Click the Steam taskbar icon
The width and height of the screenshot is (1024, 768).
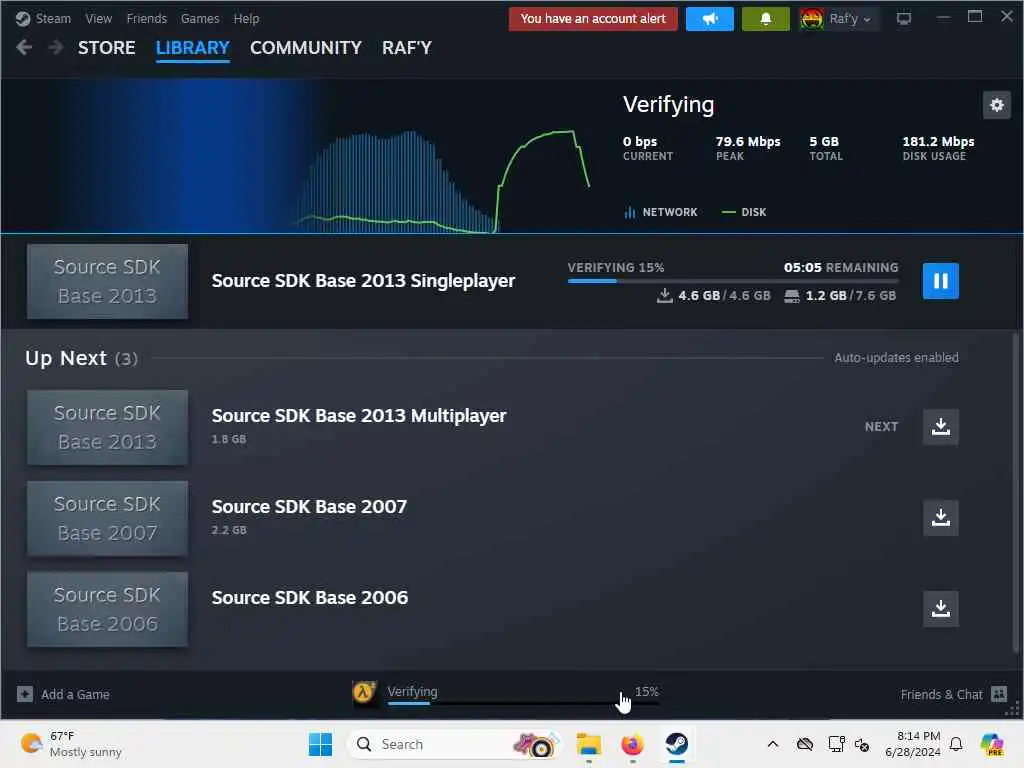677,744
